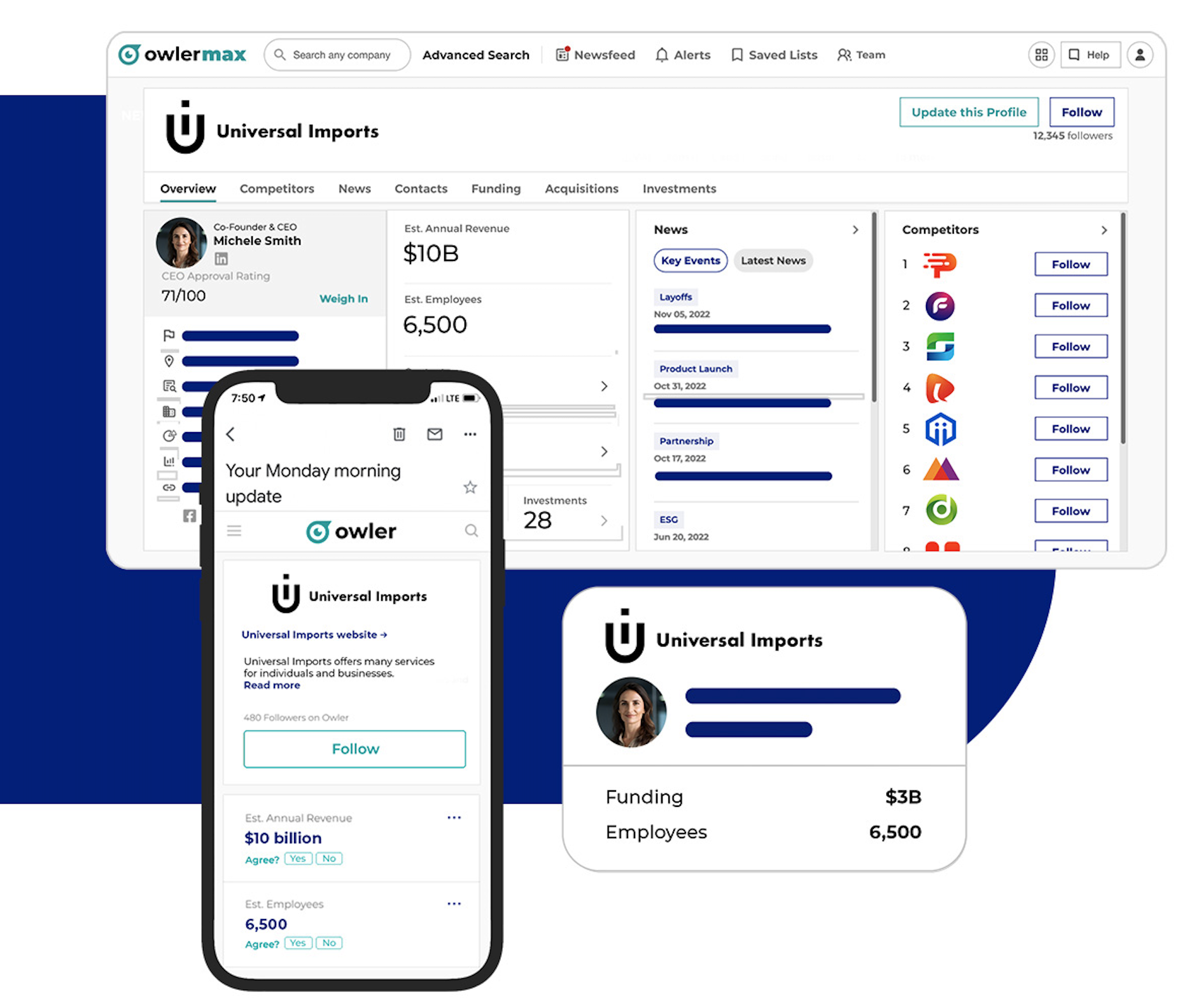The height and width of the screenshot is (1008, 1185).
Task: Open Saved Lists
Action: point(775,55)
